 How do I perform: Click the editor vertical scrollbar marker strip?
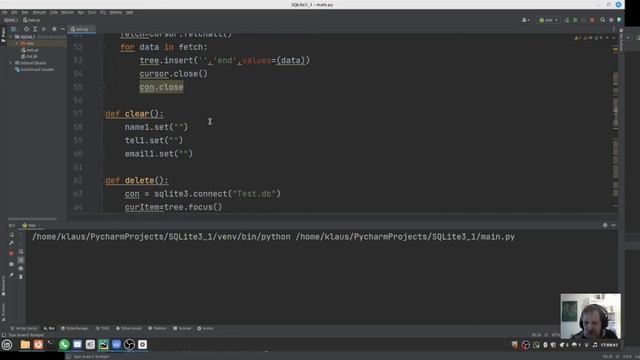tap(616, 122)
